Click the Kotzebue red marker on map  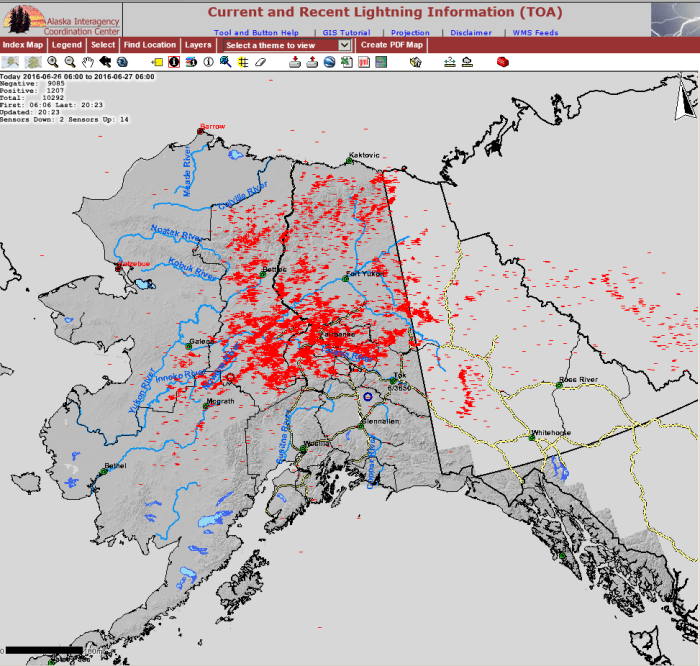point(118,269)
